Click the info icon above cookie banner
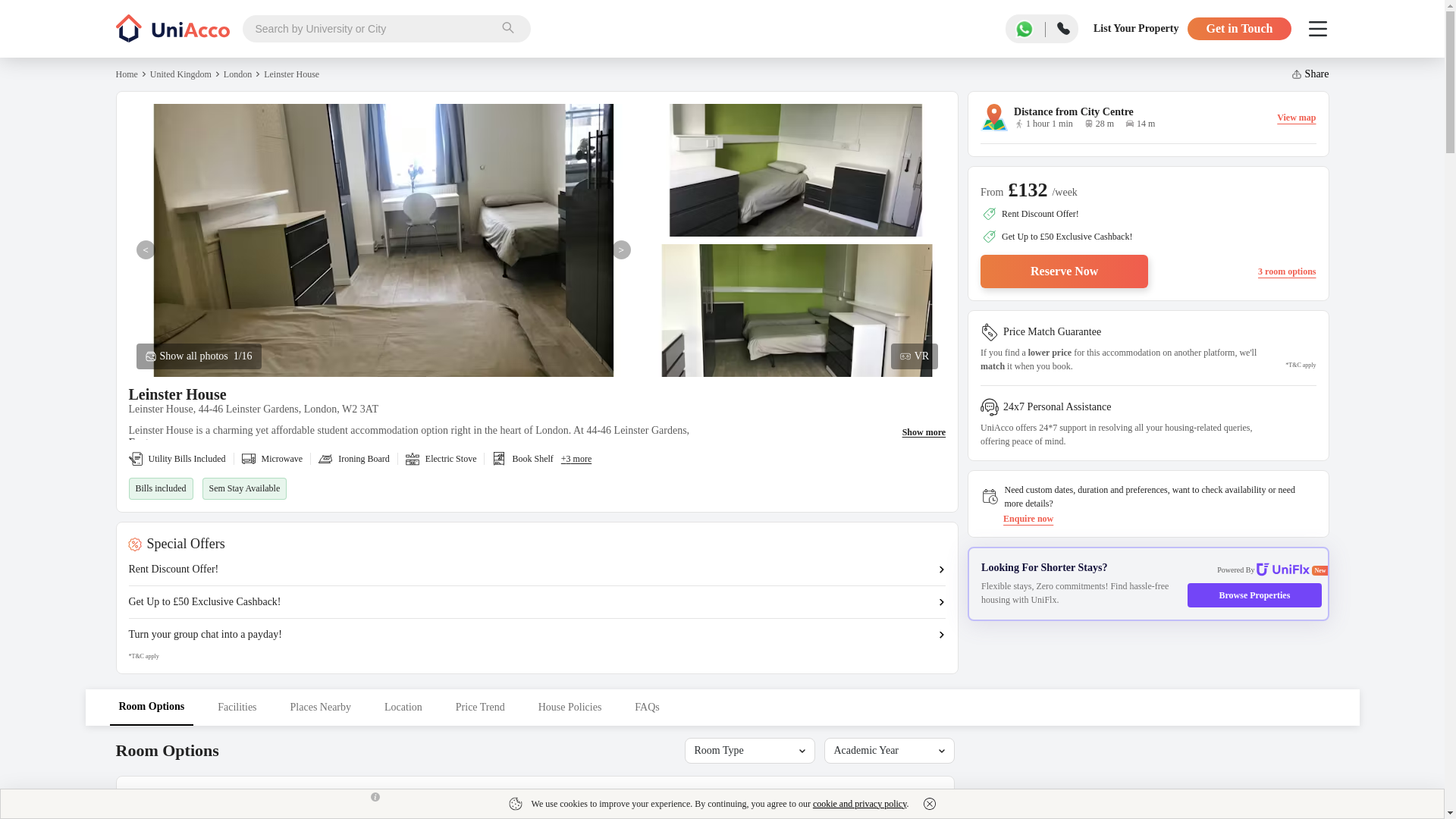 375,797
